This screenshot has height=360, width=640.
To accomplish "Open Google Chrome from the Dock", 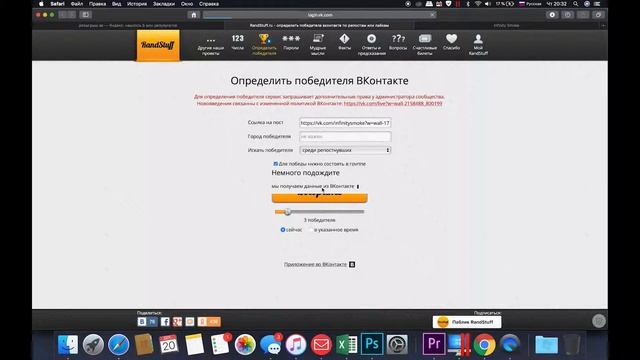I will pyautogui.click(x=484, y=344).
